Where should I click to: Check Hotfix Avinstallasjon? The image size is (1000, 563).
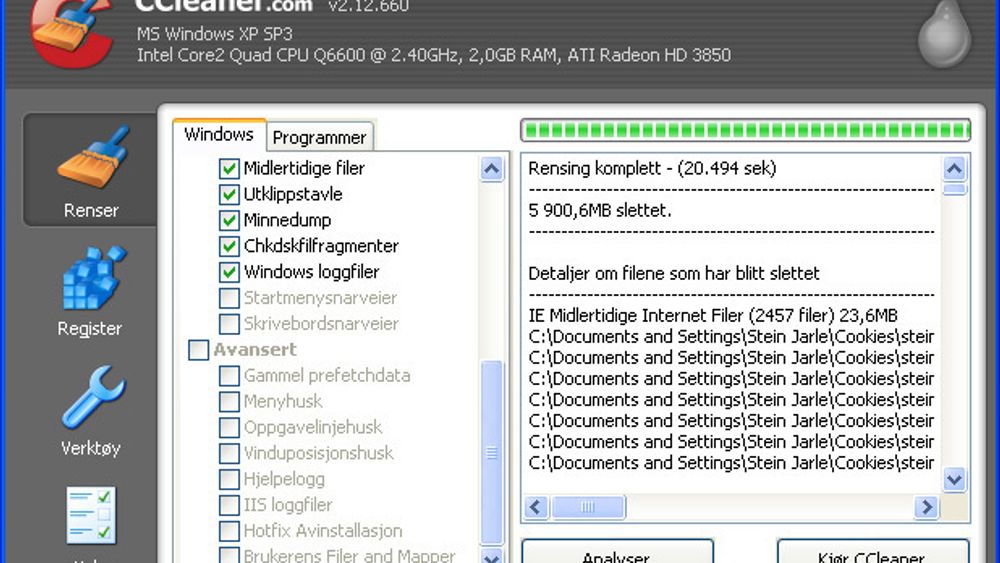click(229, 531)
